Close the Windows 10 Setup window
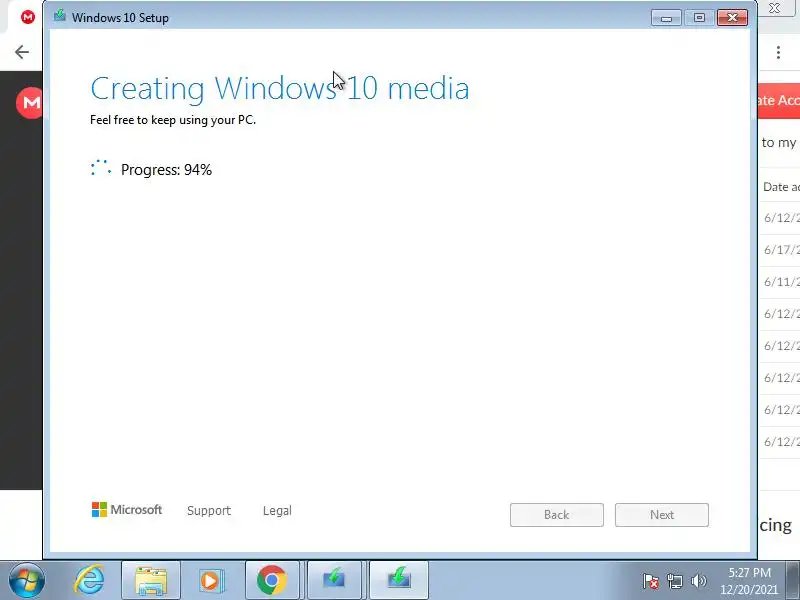This screenshot has height=600, width=800. point(732,18)
